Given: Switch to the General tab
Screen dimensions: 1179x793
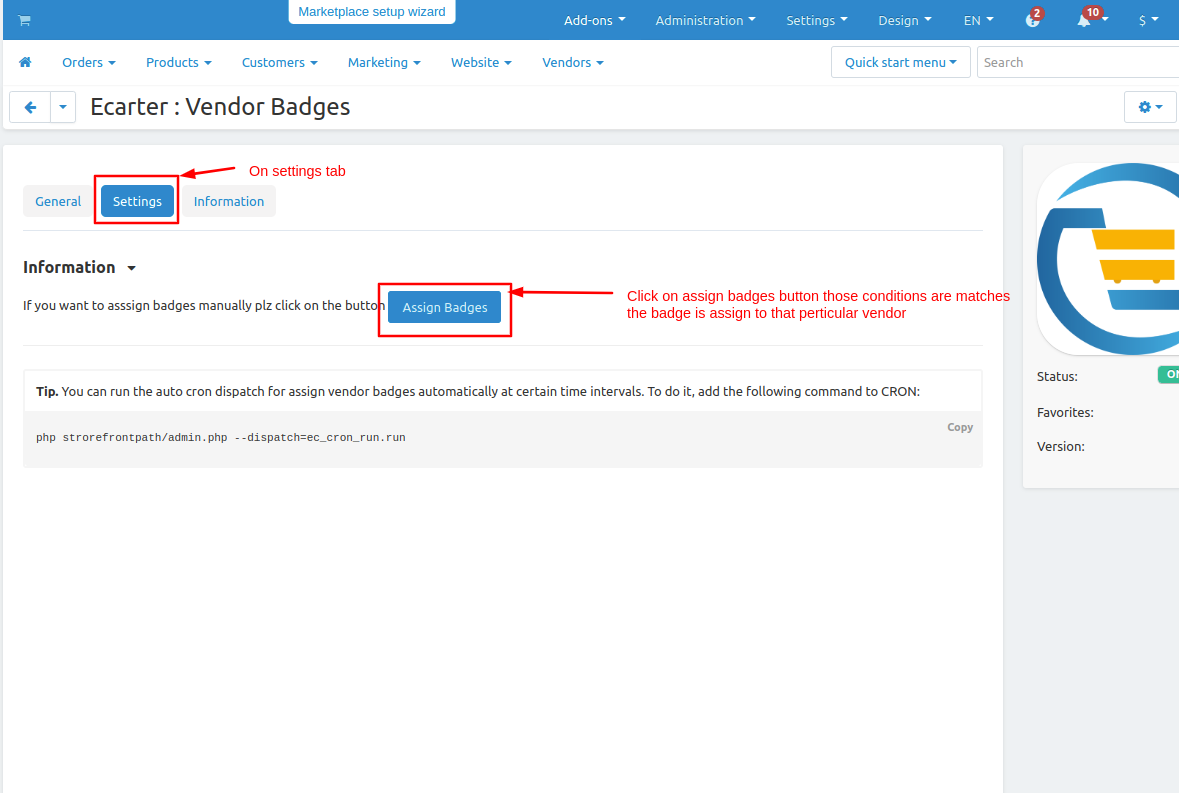Looking at the screenshot, I should pyautogui.click(x=58, y=201).
